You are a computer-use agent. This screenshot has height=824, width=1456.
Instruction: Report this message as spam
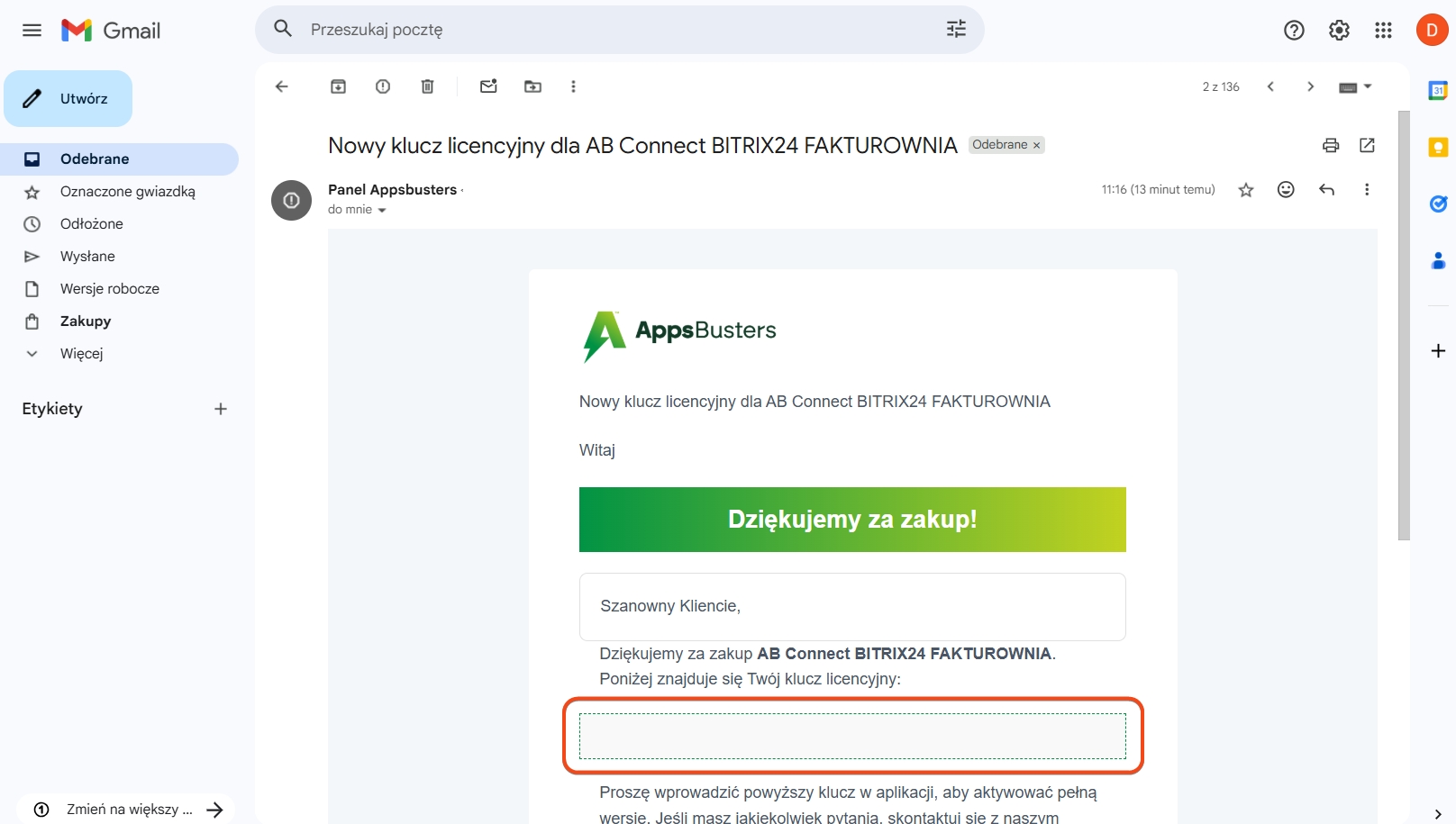(383, 86)
